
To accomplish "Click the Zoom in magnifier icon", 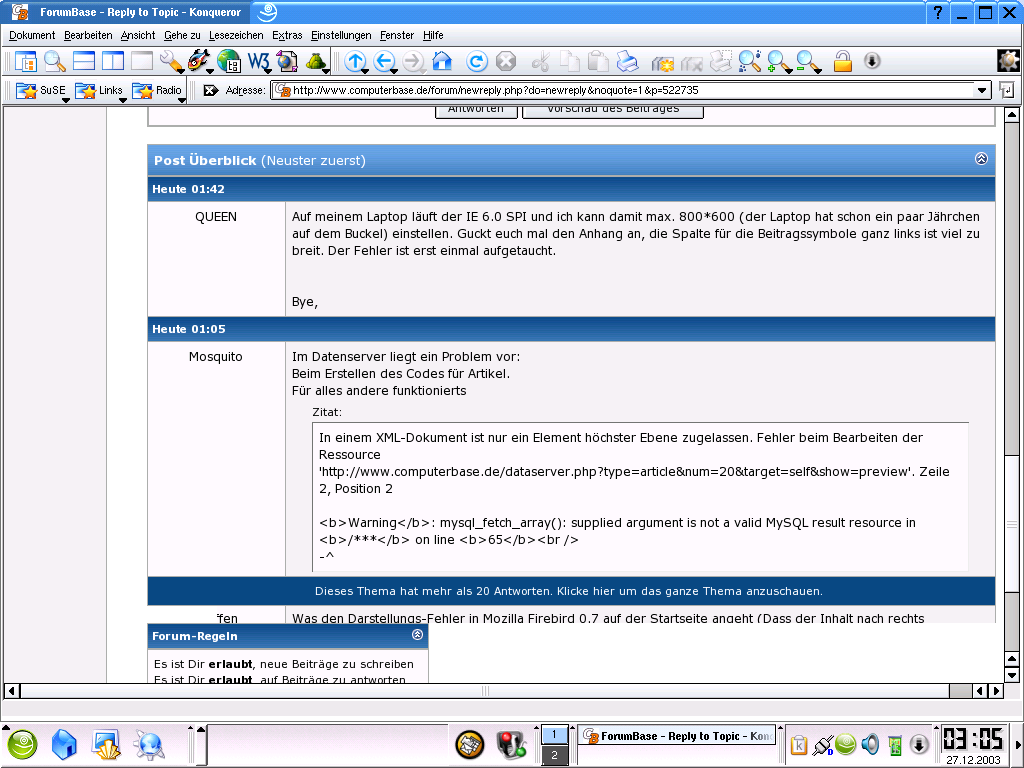I will tap(778, 61).
